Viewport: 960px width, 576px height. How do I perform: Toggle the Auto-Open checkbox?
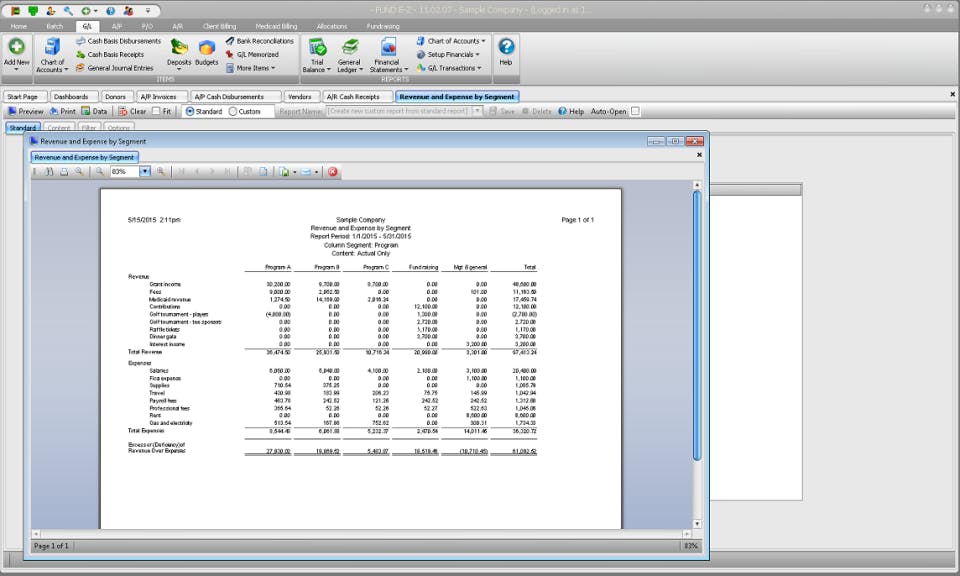pyautogui.click(x=635, y=111)
